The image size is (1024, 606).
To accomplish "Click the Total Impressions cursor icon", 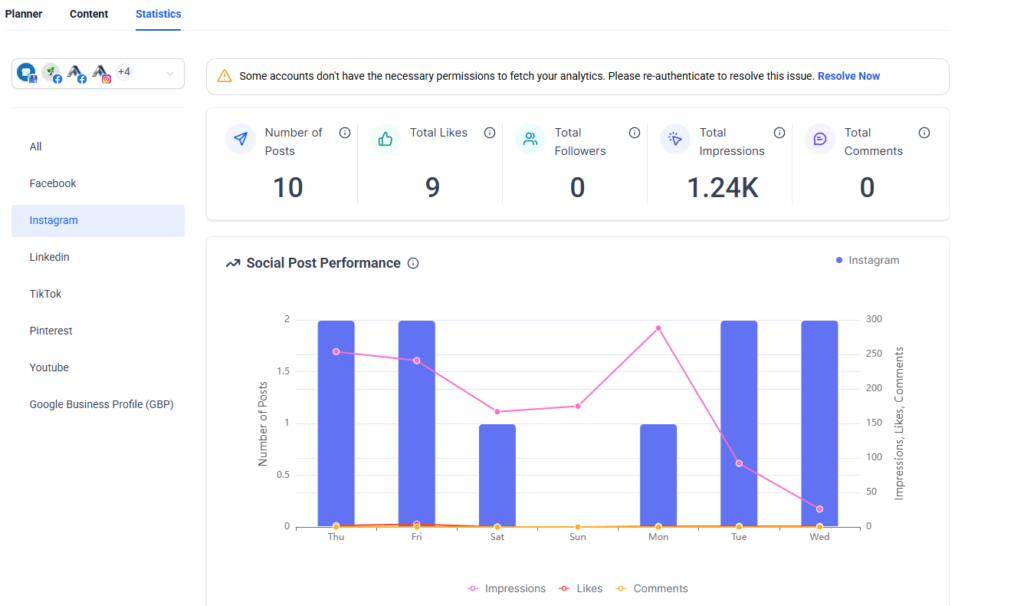I will coord(675,139).
